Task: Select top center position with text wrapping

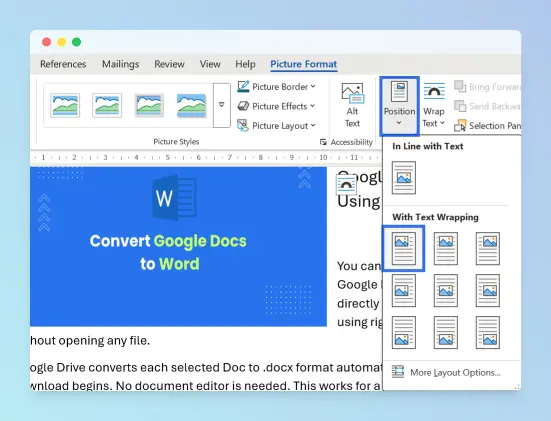Action: click(x=446, y=248)
